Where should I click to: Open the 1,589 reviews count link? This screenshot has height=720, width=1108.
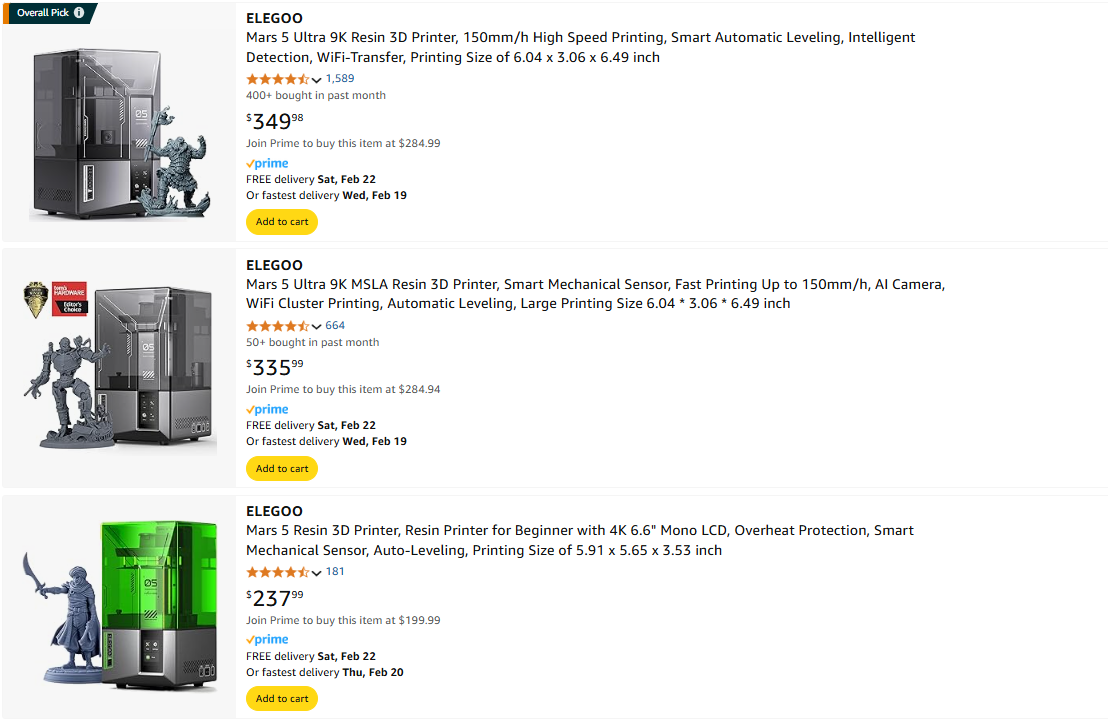coord(340,79)
